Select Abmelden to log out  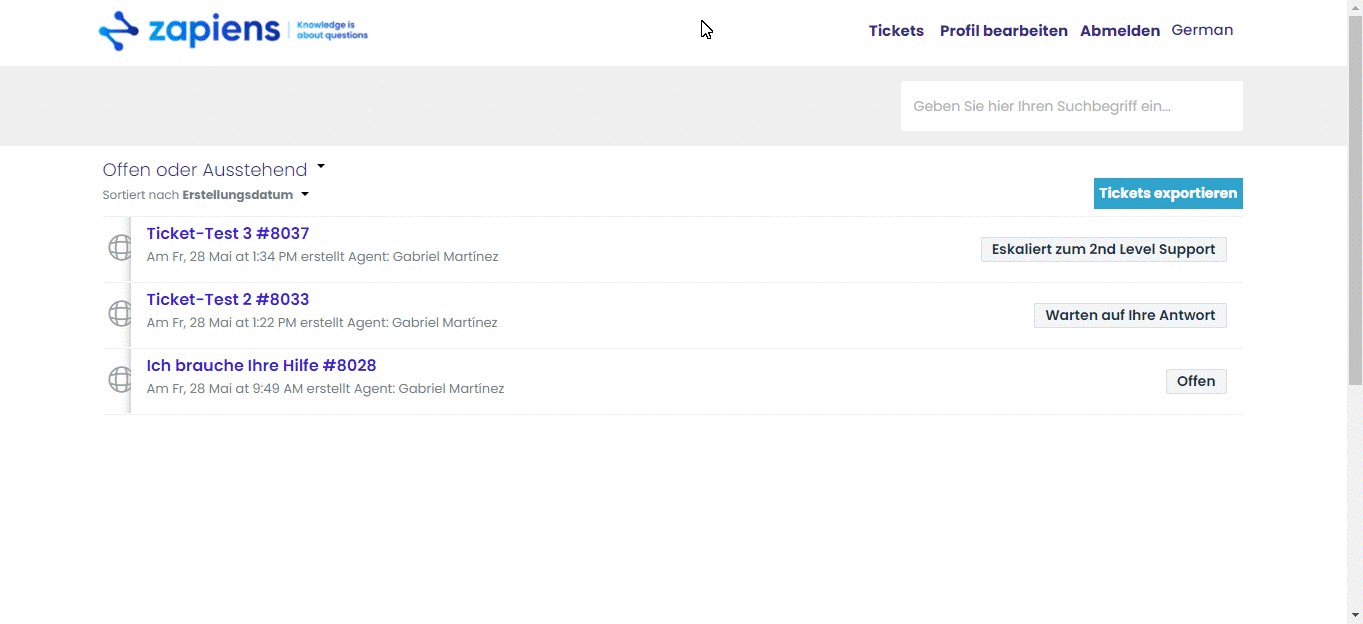point(1120,31)
